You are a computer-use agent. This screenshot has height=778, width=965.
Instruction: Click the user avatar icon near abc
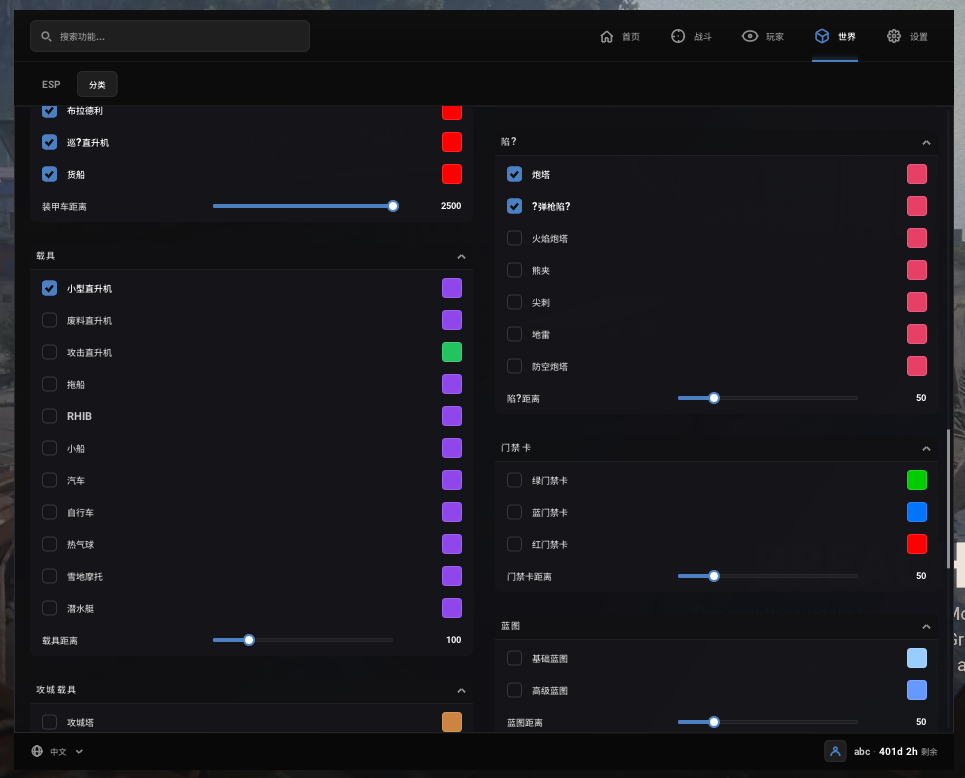(x=835, y=751)
